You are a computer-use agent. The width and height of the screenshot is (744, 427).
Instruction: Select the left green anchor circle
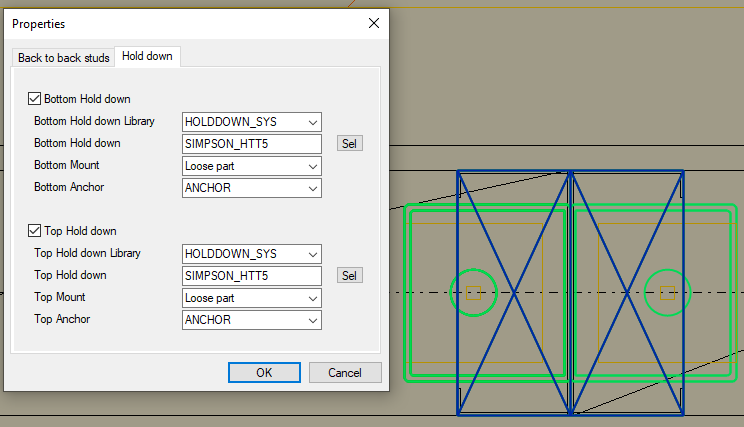click(473, 292)
